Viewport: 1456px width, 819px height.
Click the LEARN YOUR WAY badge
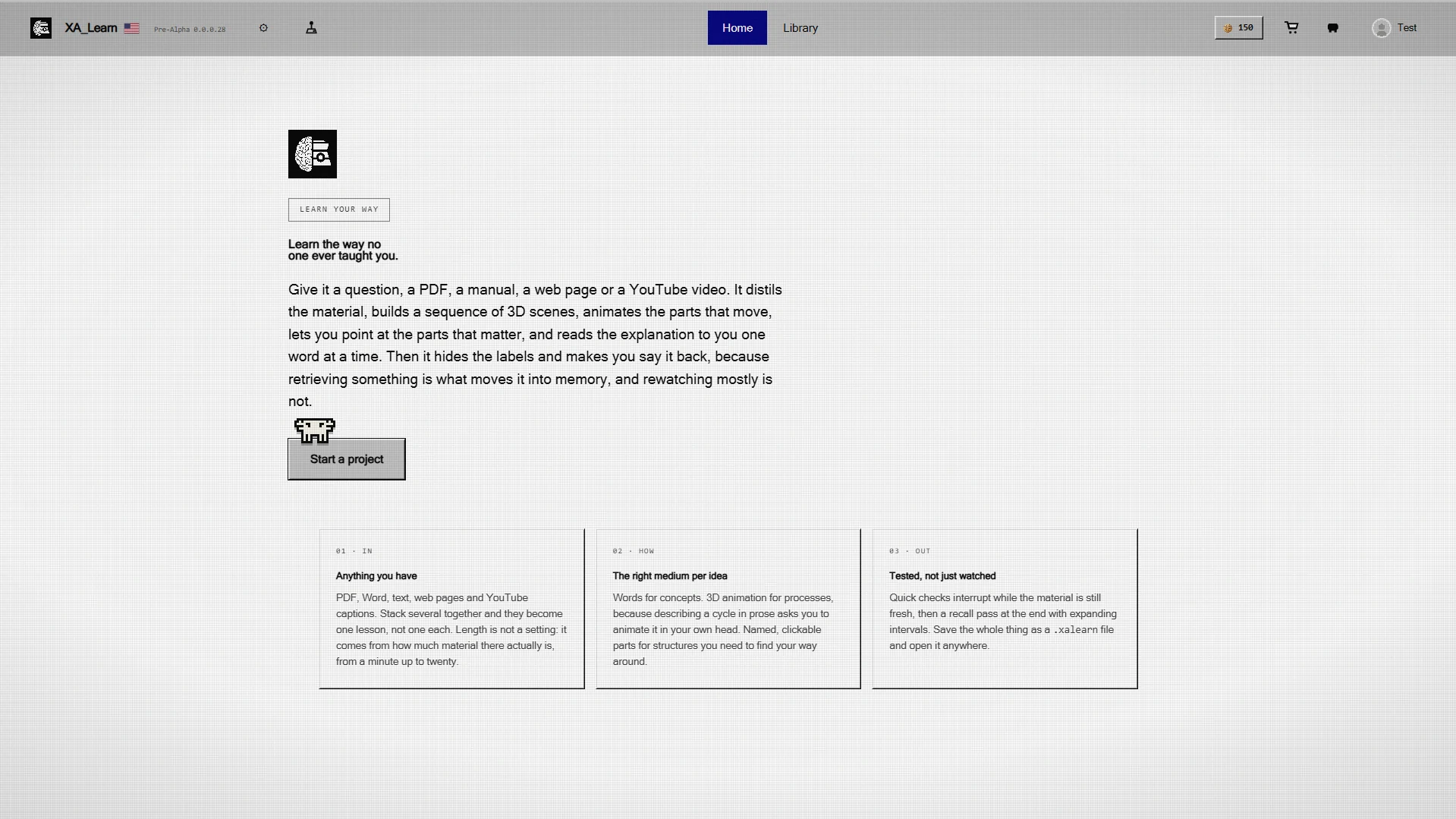click(339, 209)
